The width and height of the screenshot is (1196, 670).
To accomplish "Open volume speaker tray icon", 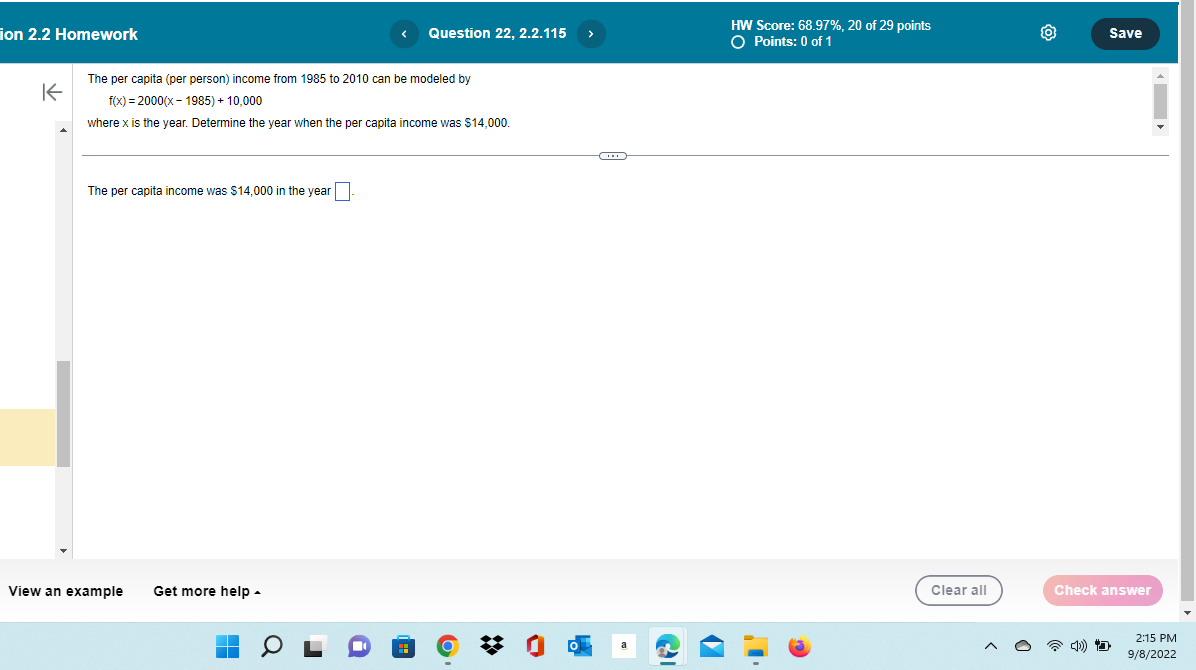I will (x=1079, y=646).
